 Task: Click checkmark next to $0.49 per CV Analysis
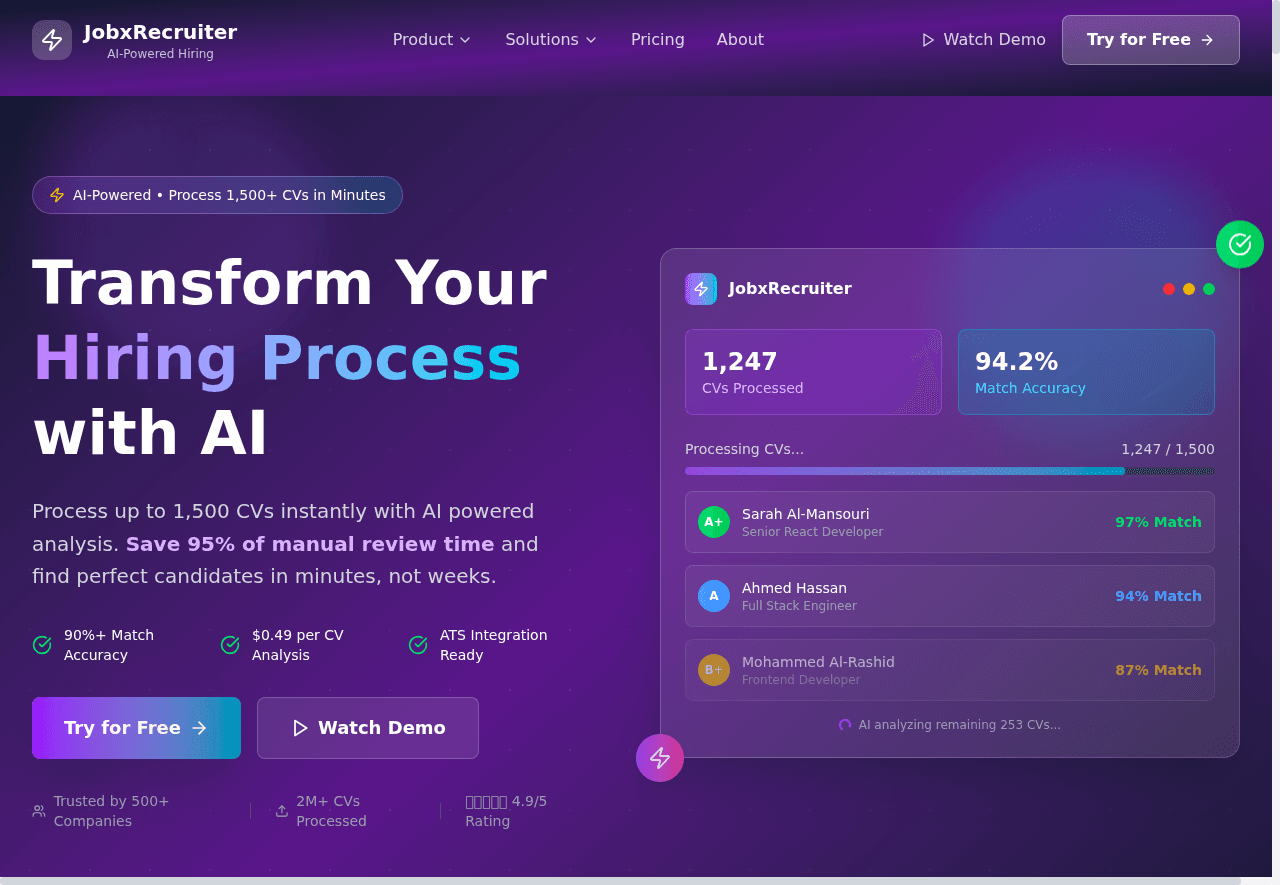click(x=230, y=645)
